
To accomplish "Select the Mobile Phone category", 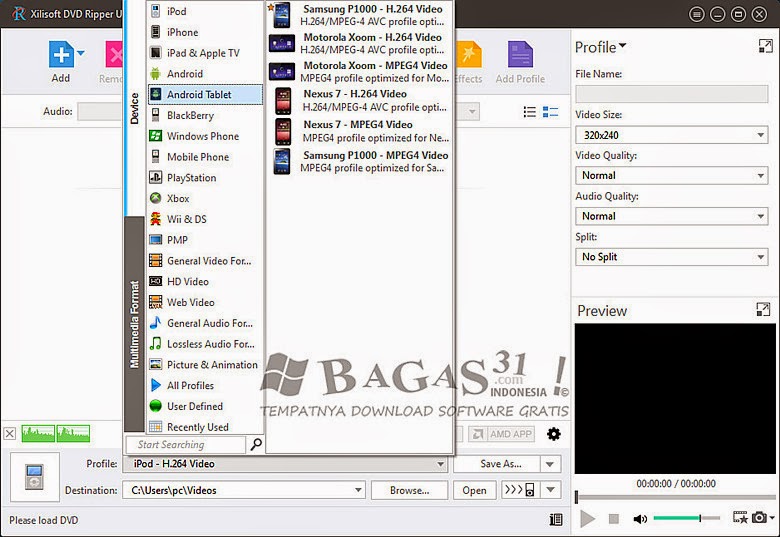I will [205, 157].
